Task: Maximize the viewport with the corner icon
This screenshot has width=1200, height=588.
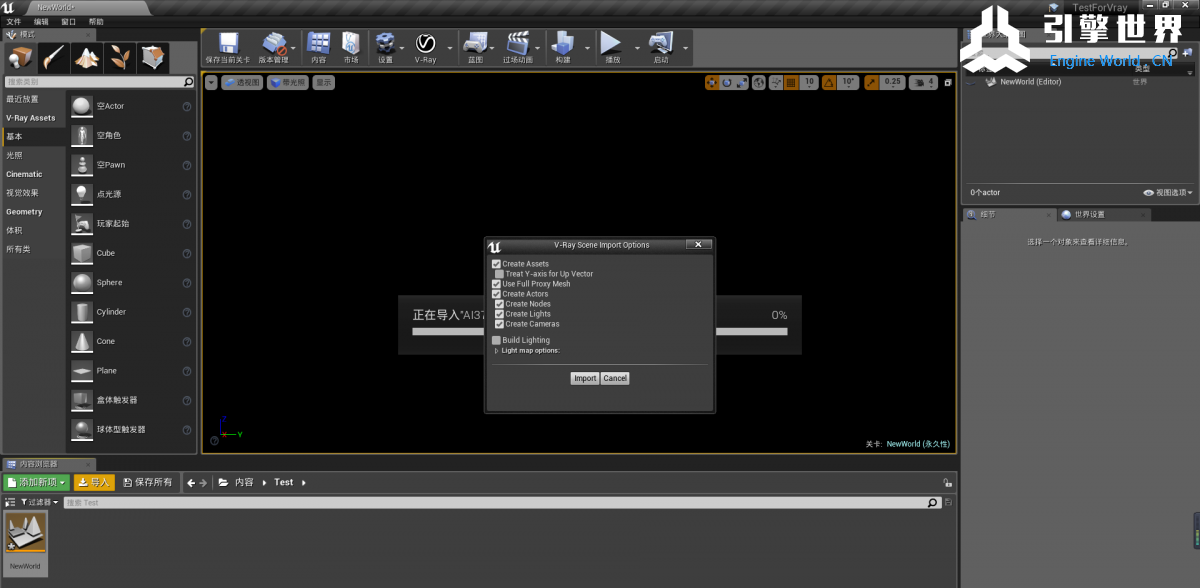Action: pyautogui.click(x=948, y=82)
